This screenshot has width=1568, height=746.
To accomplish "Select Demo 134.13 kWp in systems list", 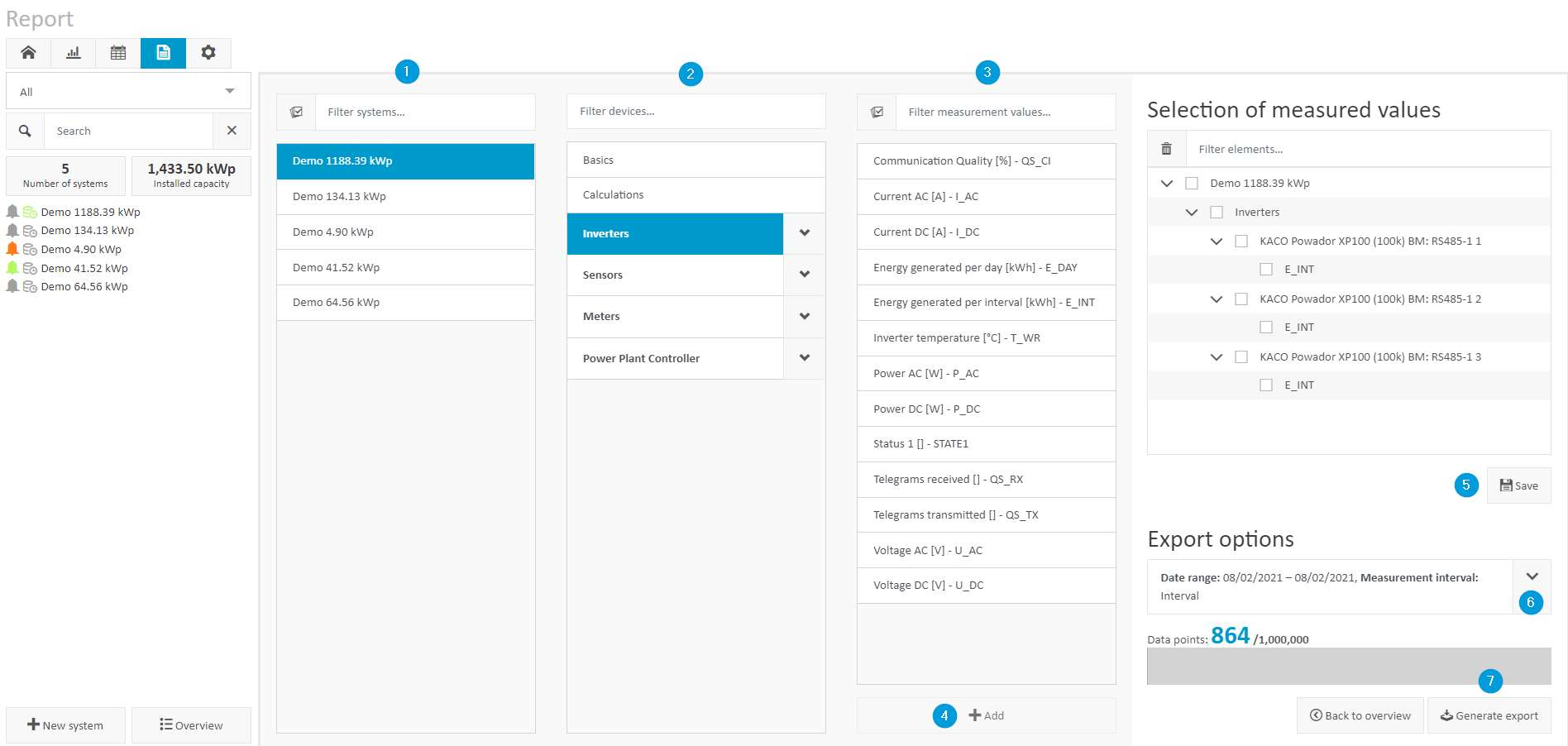I will pyautogui.click(x=405, y=197).
